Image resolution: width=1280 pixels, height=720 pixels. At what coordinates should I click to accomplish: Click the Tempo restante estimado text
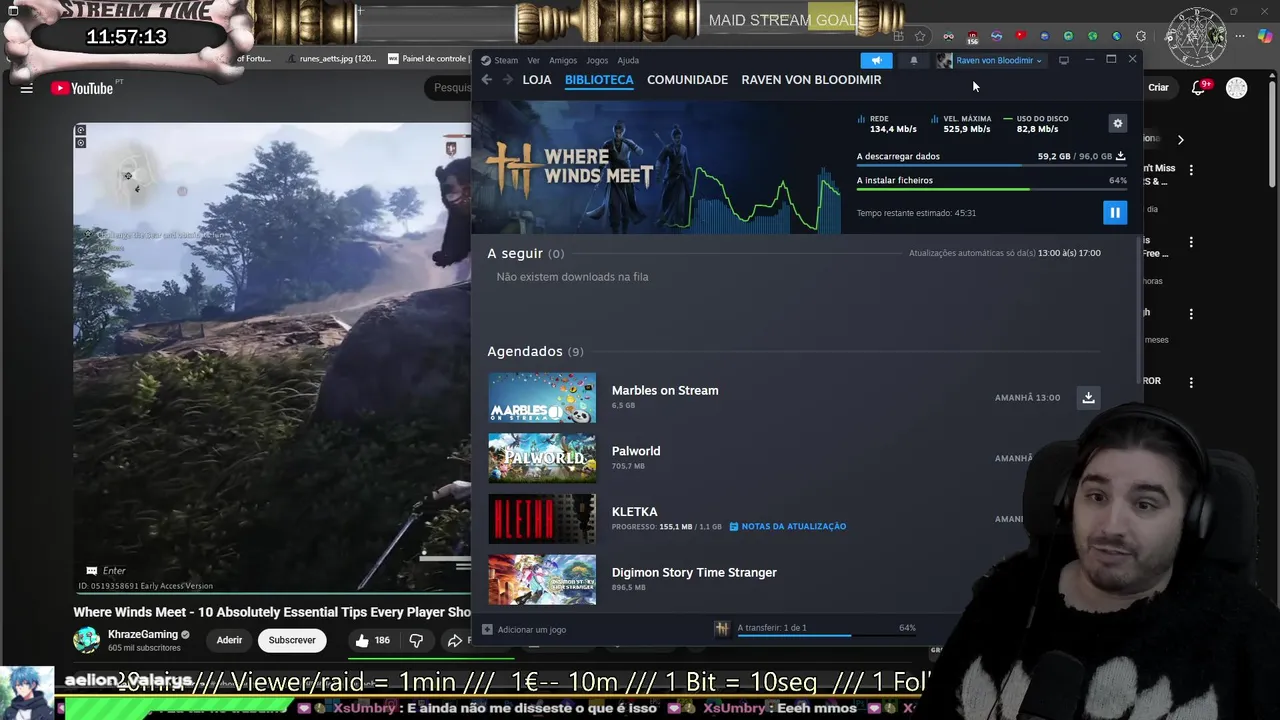[x=916, y=213]
